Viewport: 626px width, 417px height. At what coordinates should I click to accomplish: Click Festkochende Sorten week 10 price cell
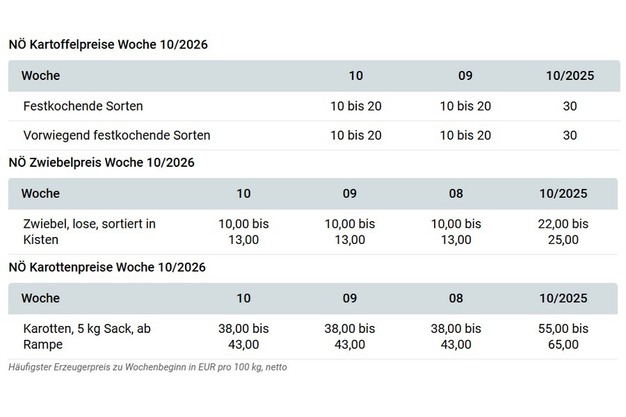356,106
